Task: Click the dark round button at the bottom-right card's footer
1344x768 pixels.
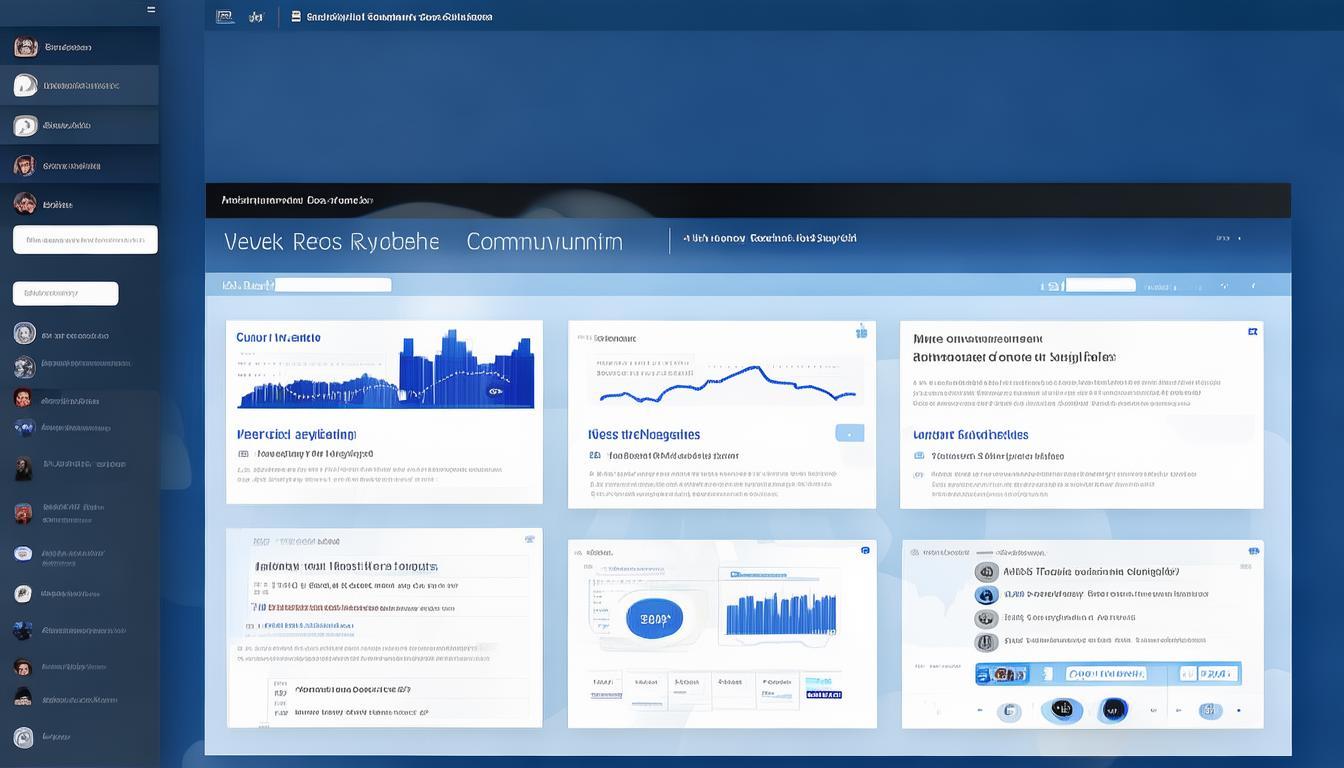Action: point(1113,710)
